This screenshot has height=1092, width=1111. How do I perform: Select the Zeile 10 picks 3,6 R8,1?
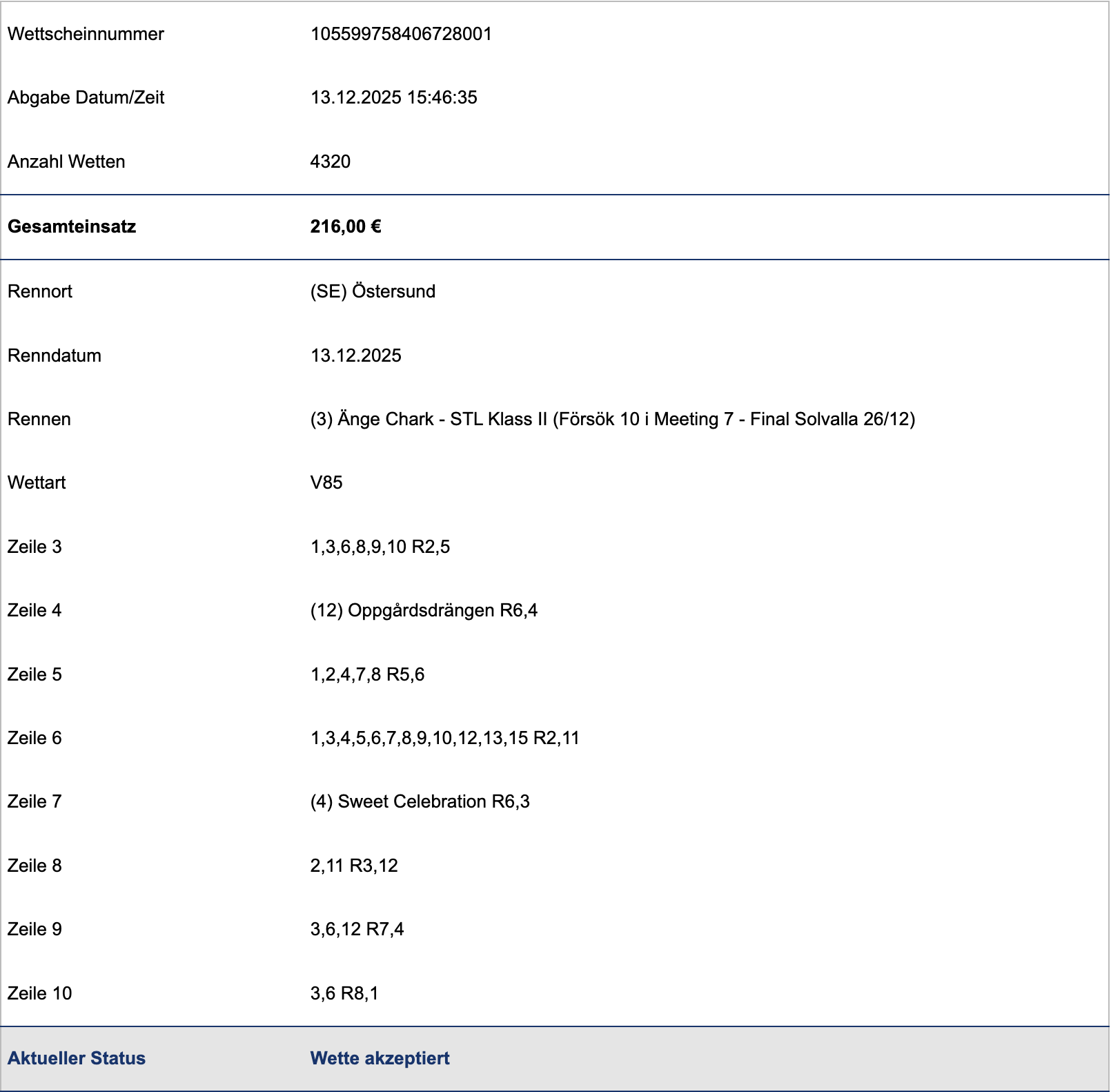click(344, 993)
